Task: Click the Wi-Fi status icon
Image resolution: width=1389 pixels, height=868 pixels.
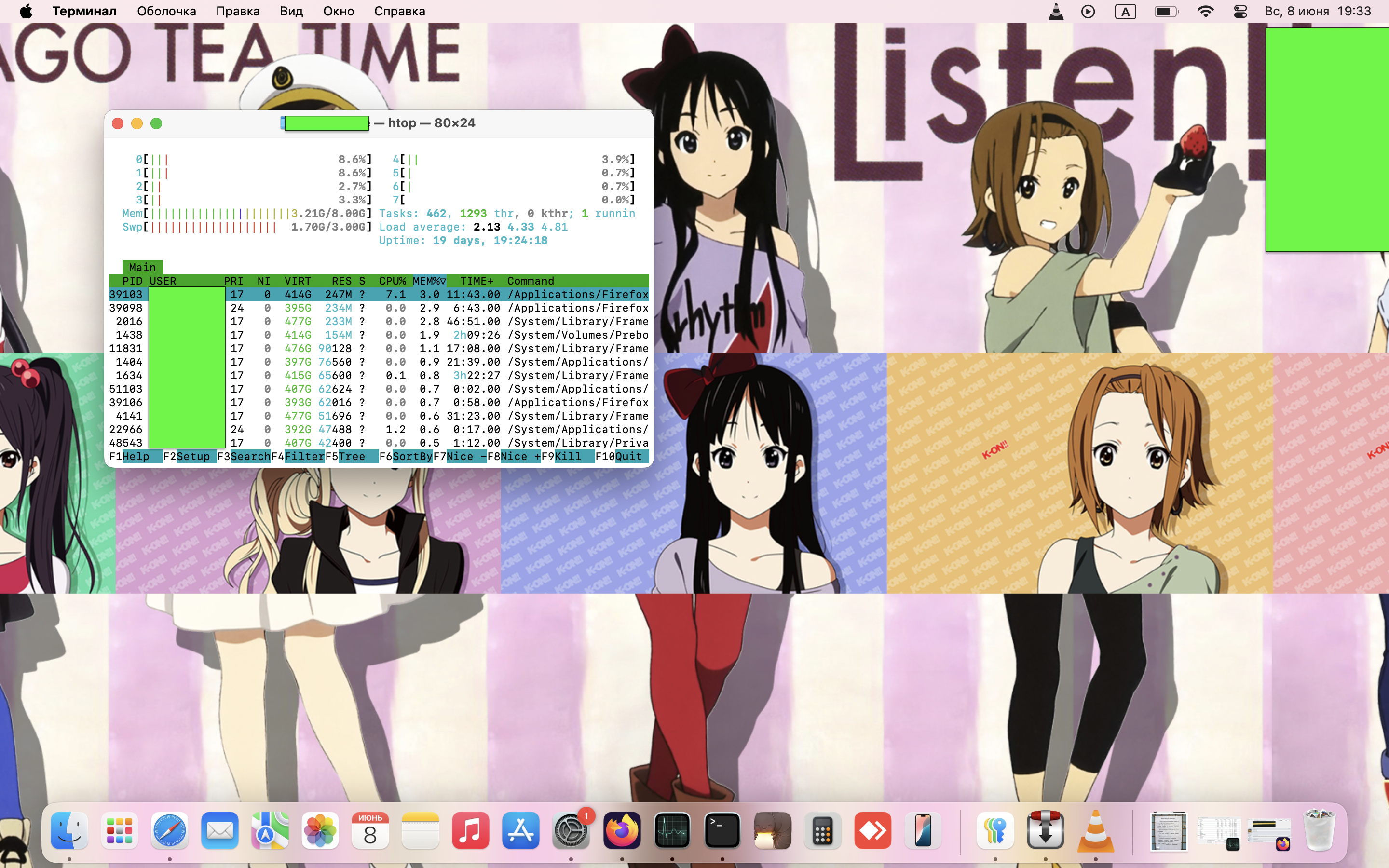Action: (x=1205, y=12)
